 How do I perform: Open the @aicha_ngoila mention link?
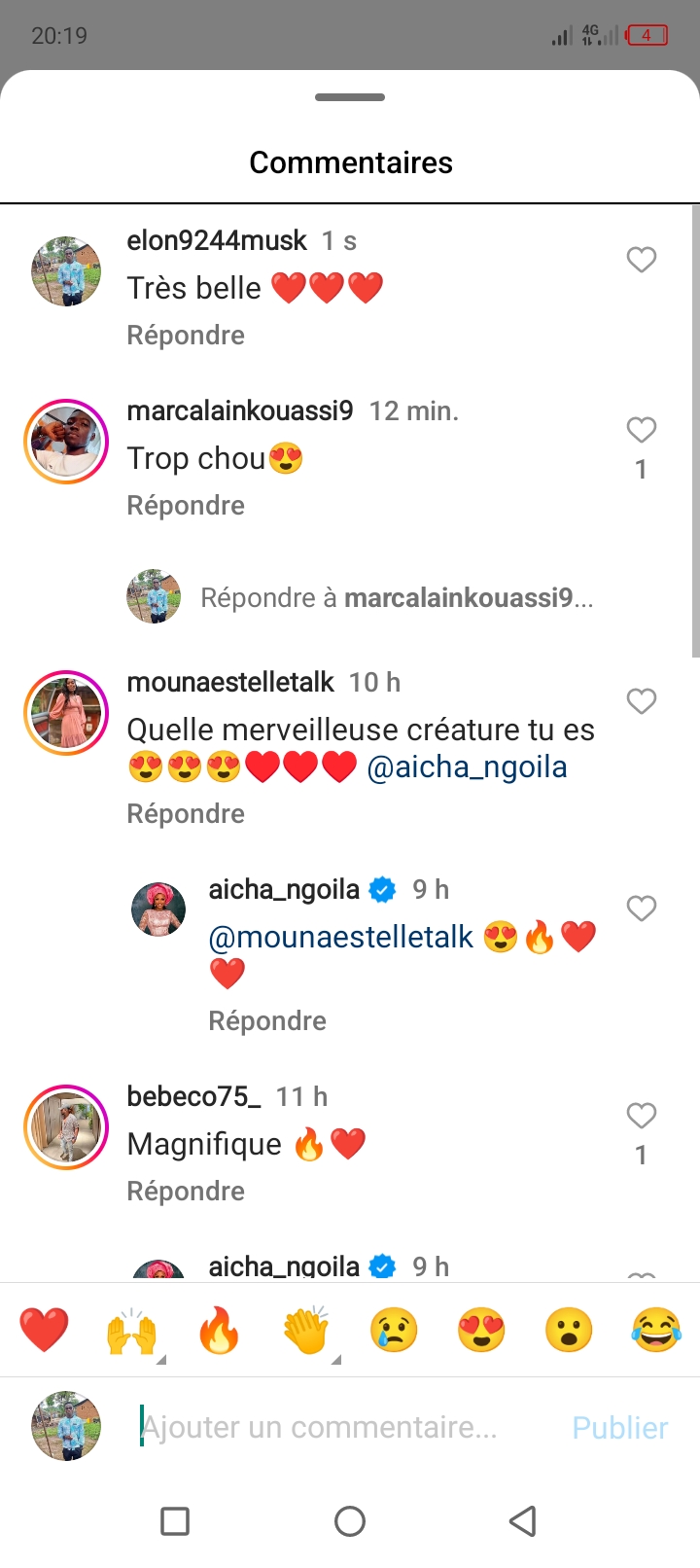pyautogui.click(x=467, y=767)
